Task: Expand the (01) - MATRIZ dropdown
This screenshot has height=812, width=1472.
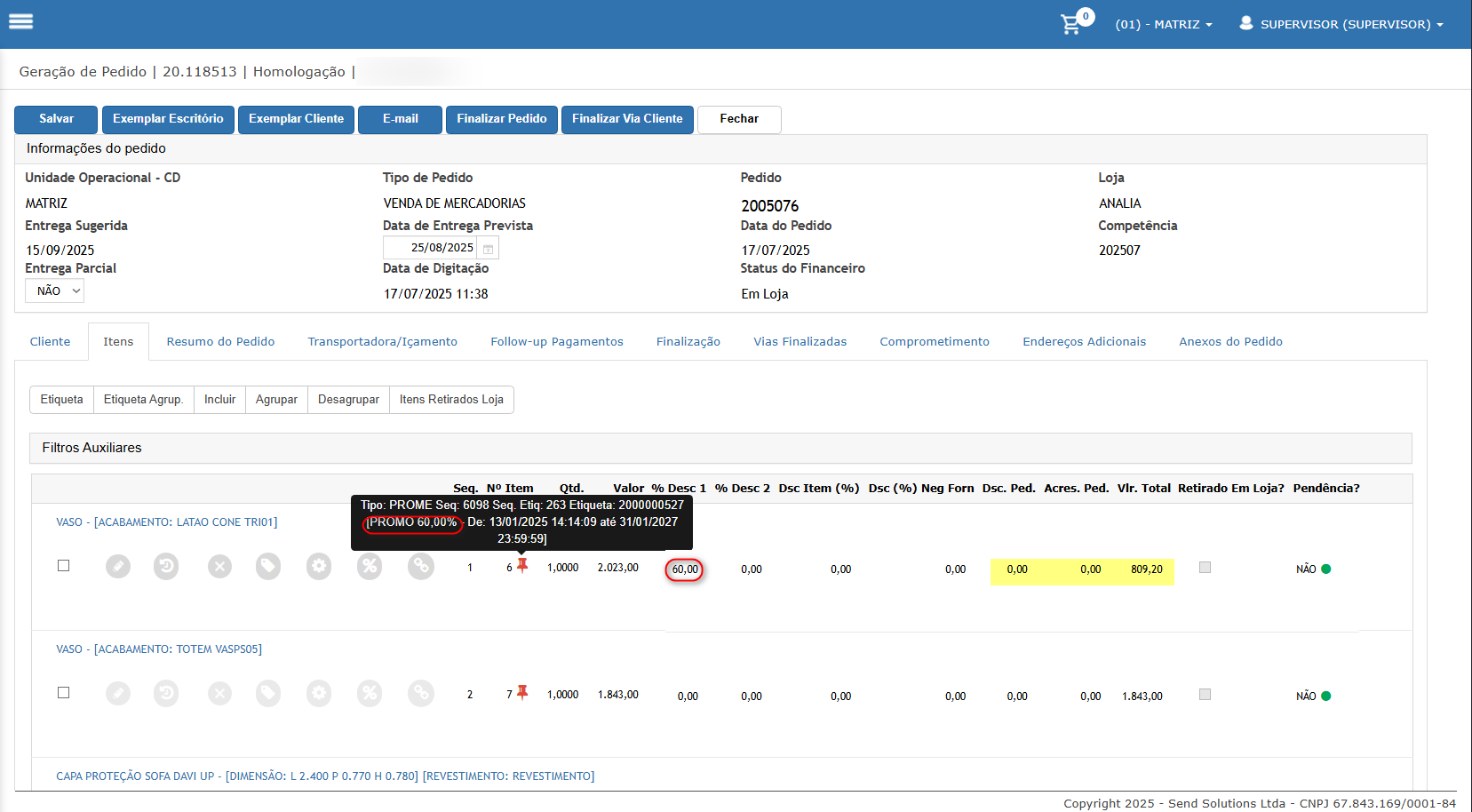Action: pyautogui.click(x=1164, y=25)
